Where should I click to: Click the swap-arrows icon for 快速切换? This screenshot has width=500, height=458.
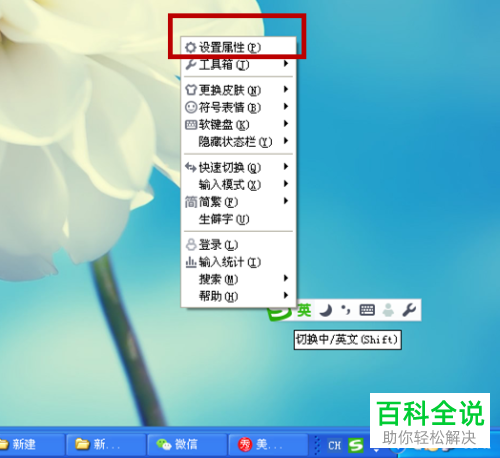191,167
